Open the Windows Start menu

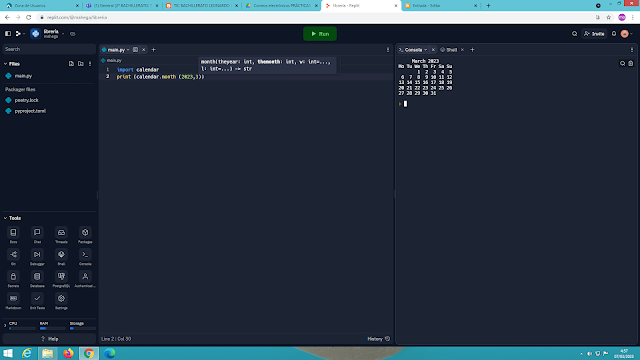(x=8, y=353)
